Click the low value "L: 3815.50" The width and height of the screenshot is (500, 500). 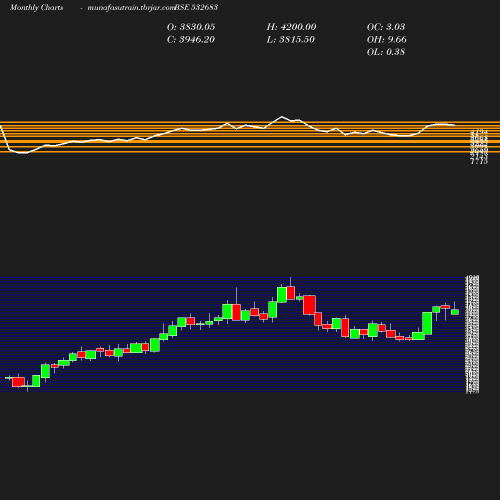(291, 39)
